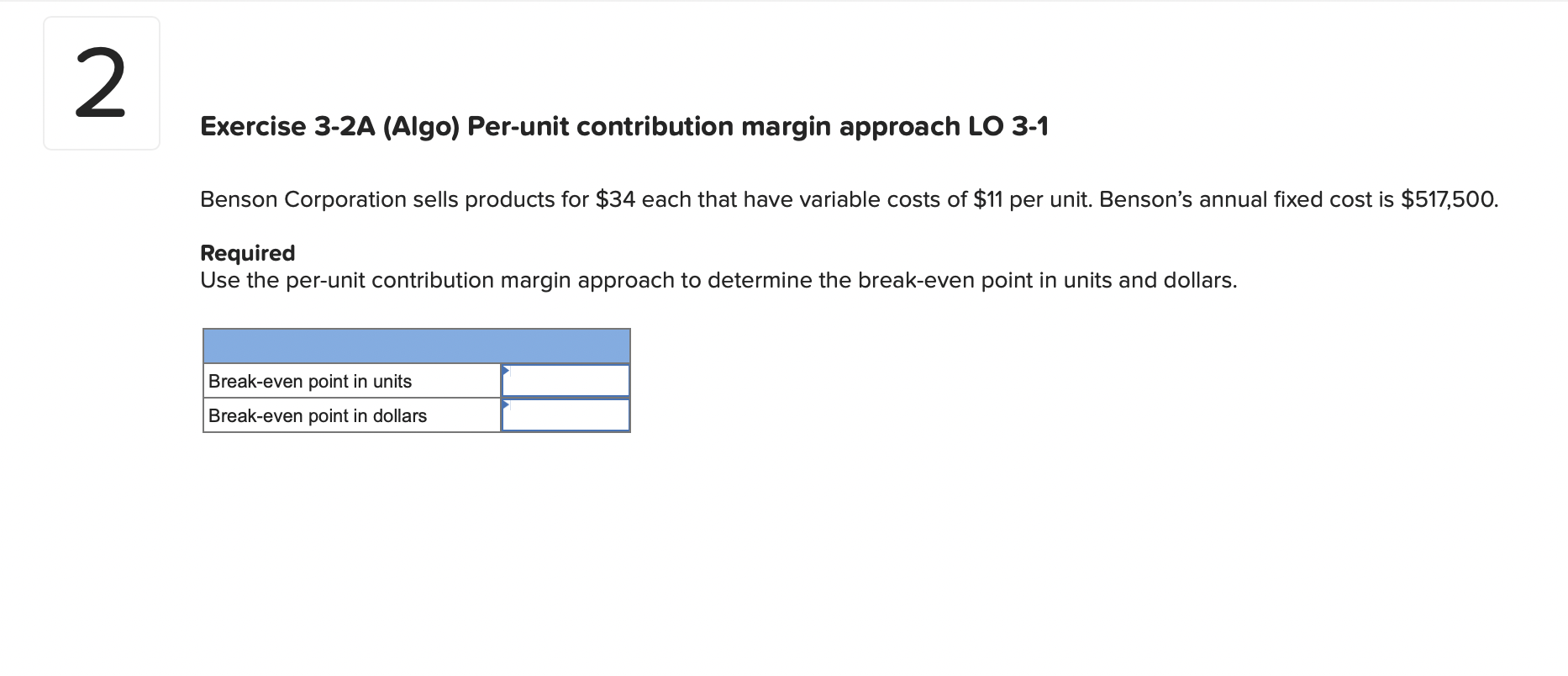This screenshot has height=676, width=1568.
Task: Select the LO 3-1 label in the title
Action: [x=1012, y=126]
